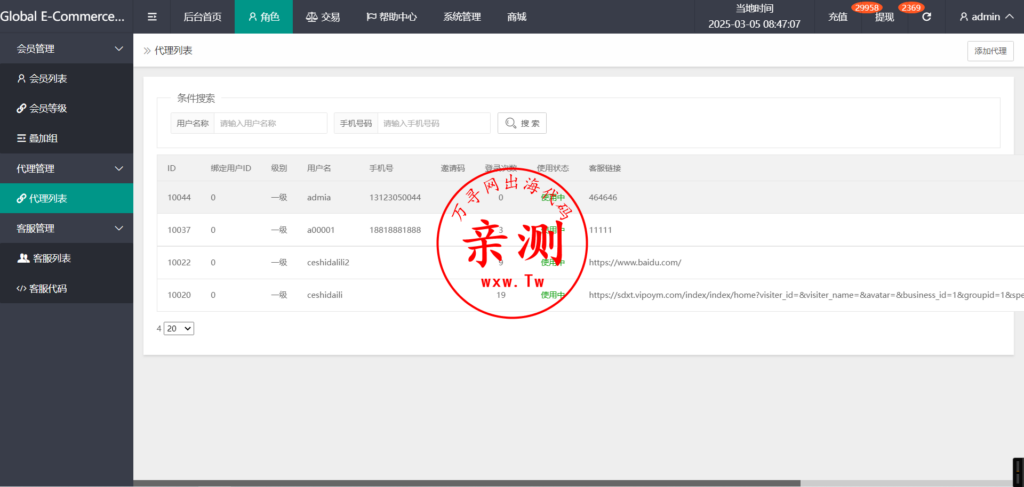Open the page size dropdown showing 20
Screen dimensions: 1024x487
(x=179, y=329)
